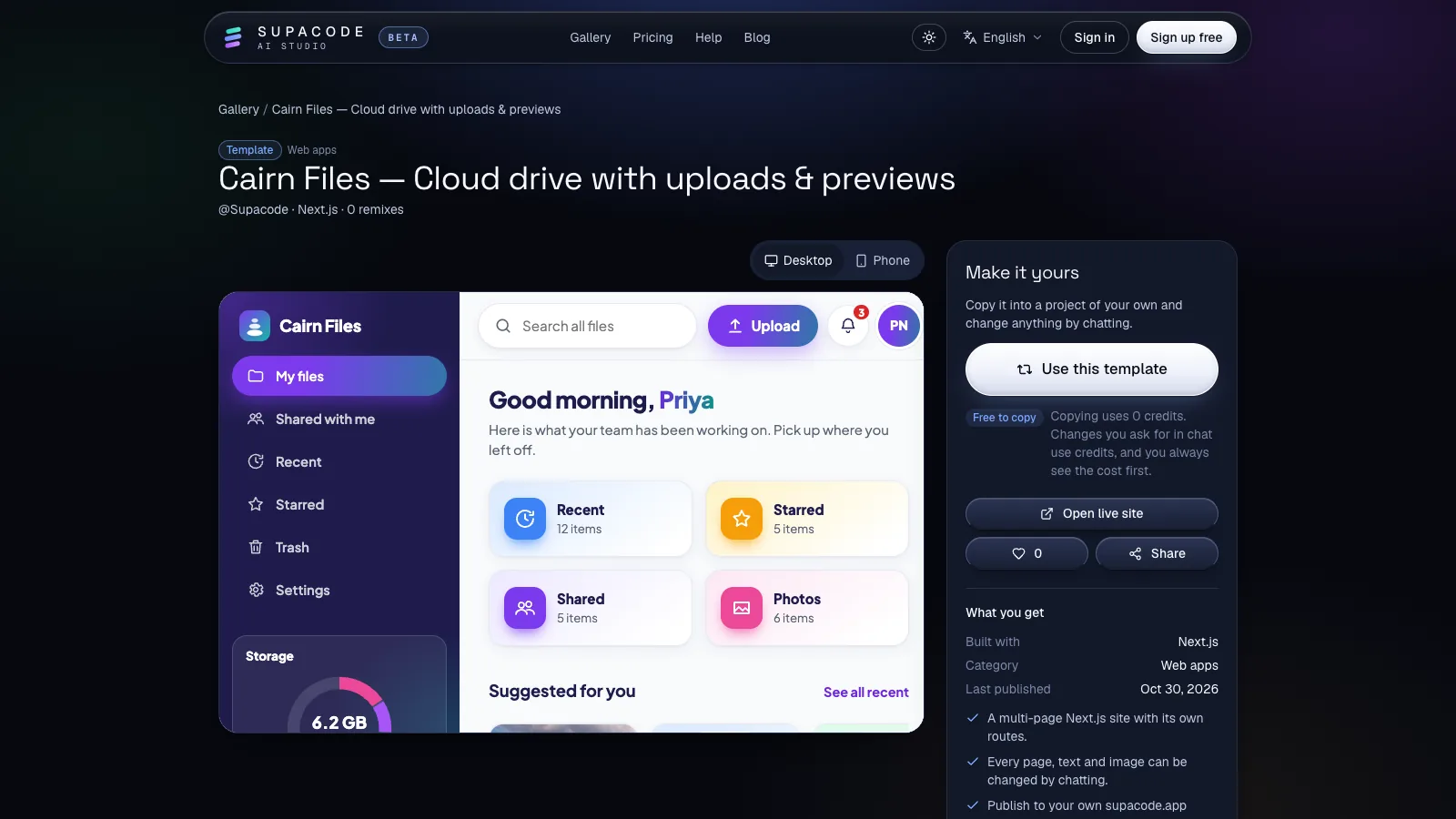Click the BETA badge in header
Viewport: 1456px width, 819px height.
tap(403, 37)
